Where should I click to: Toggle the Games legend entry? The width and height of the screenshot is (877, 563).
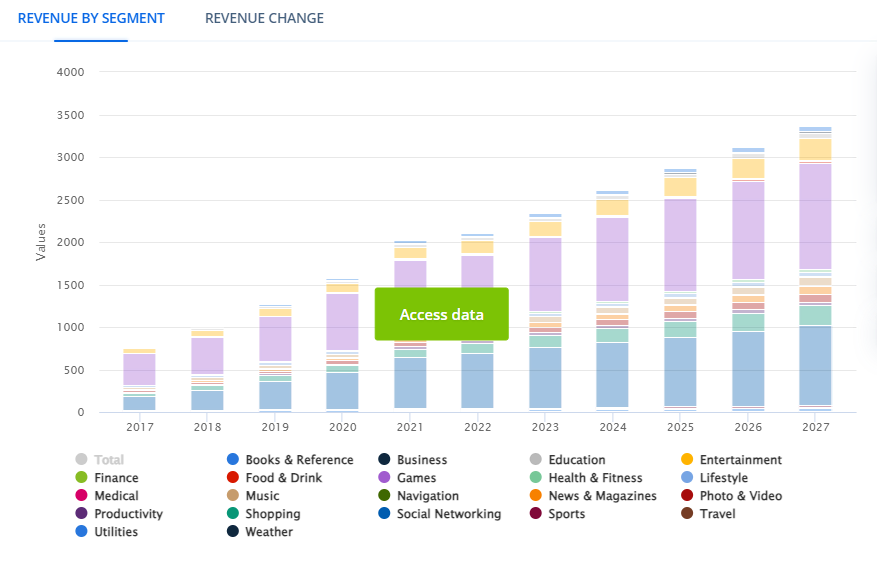[x=407, y=477]
